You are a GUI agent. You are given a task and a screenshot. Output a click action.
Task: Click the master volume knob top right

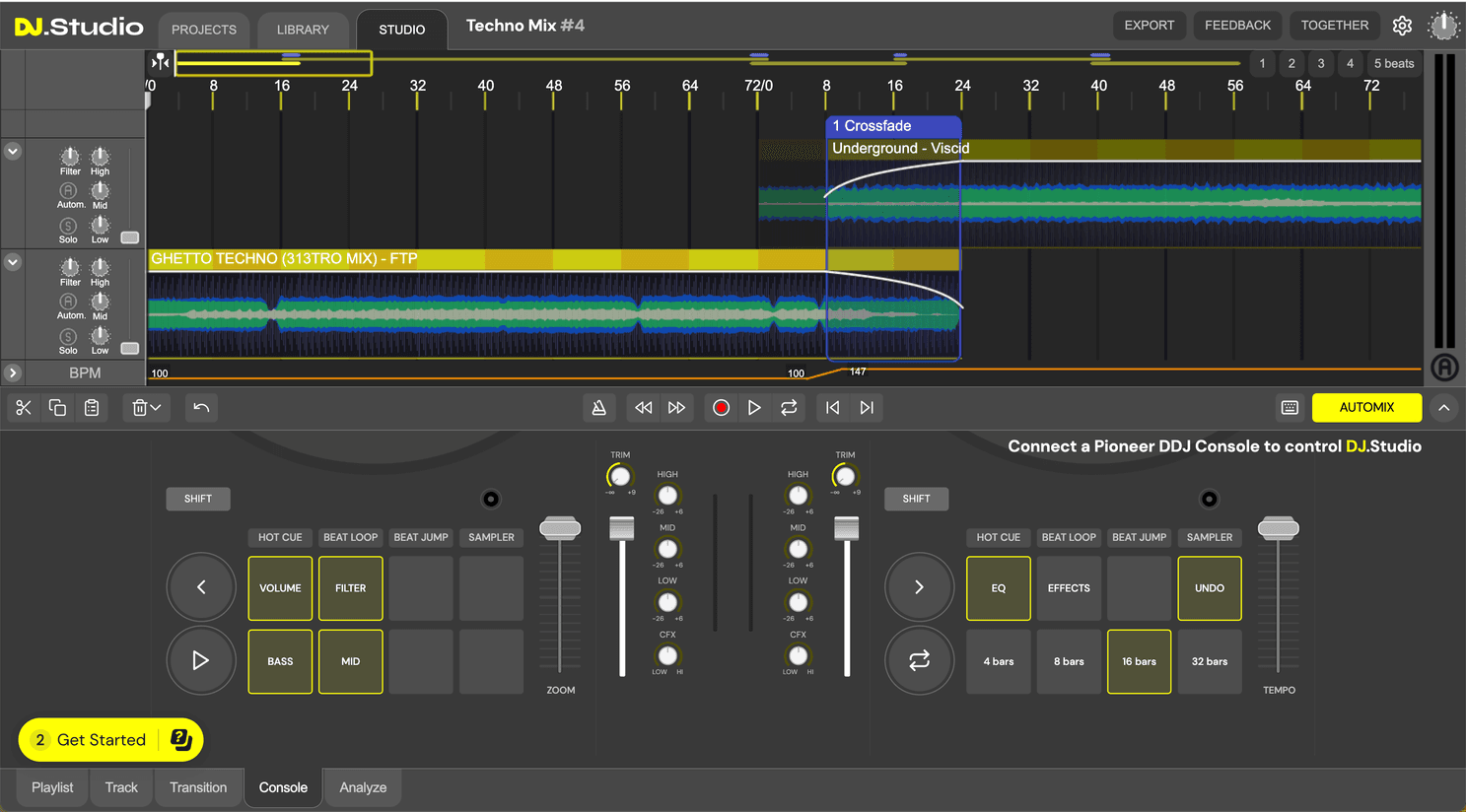tap(1443, 26)
